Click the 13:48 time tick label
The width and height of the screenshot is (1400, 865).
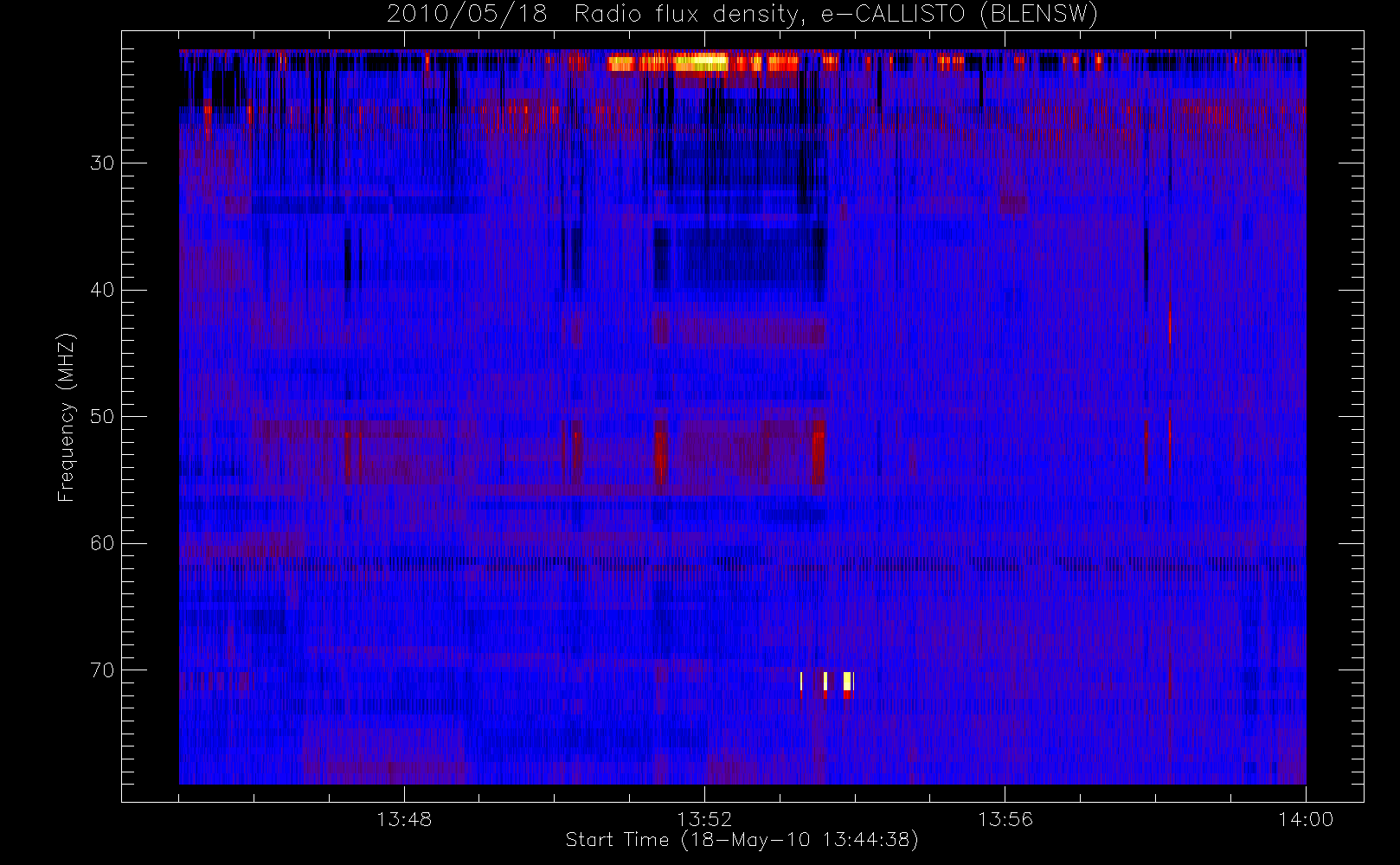click(x=404, y=819)
